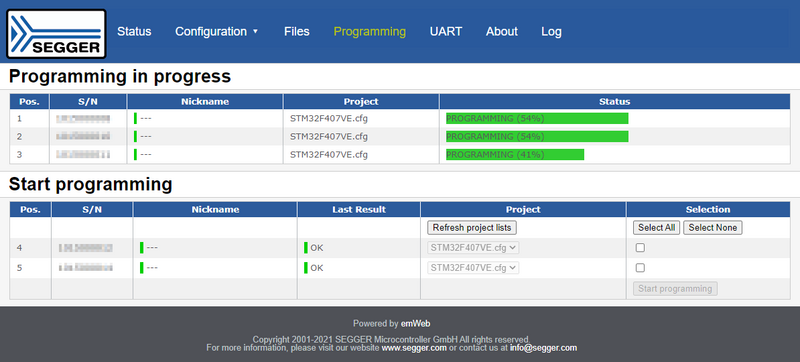Open the Status page
The width and height of the screenshot is (800, 362).
coord(134,32)
